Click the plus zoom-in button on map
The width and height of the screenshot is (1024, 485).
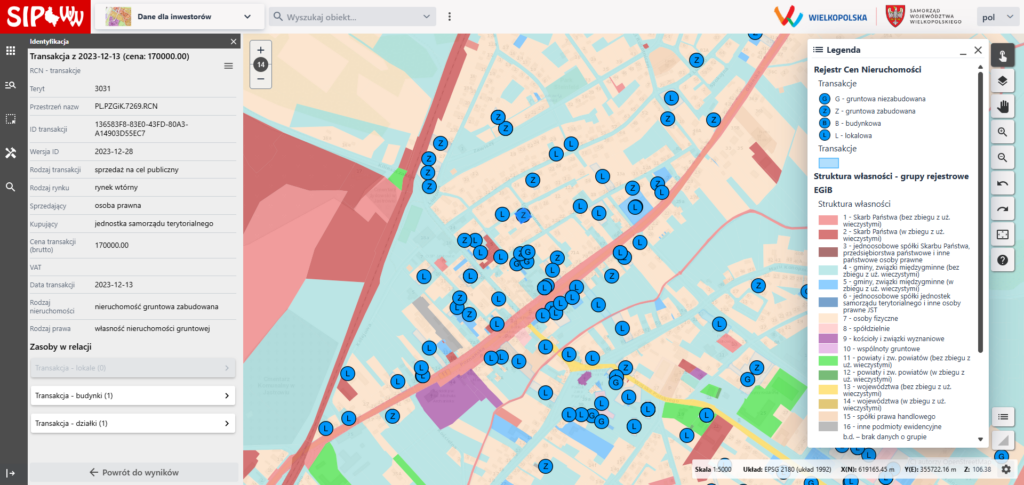click(x=261, y=50)
